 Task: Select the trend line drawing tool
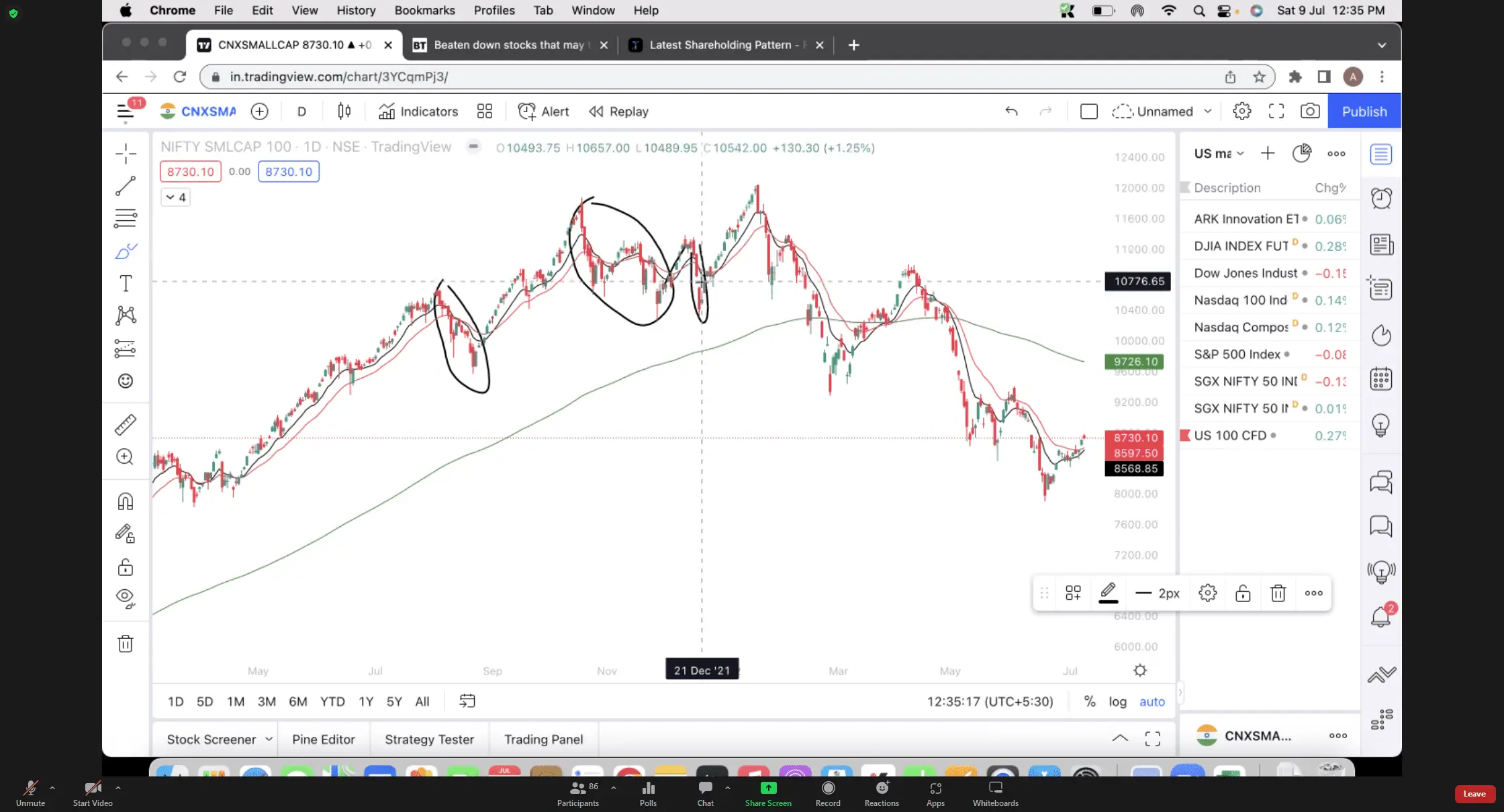[126, 186]
